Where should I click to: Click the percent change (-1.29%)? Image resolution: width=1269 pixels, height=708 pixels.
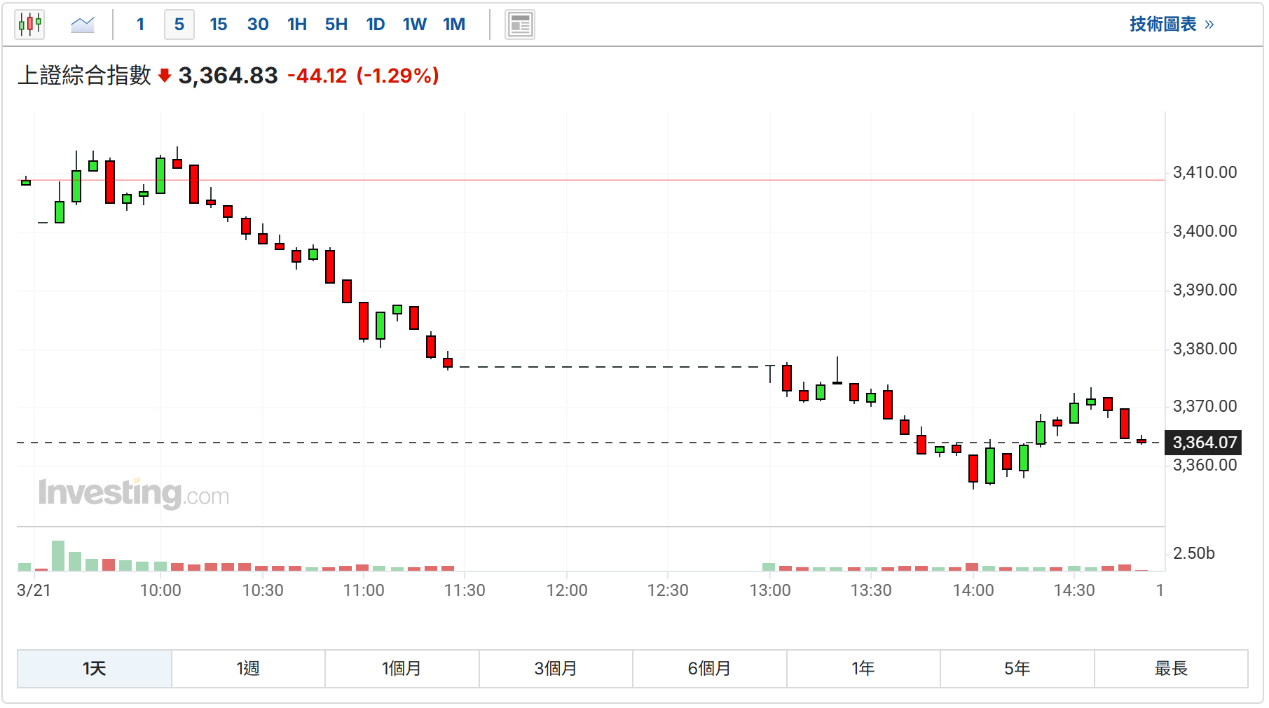(x=398, y=76)
